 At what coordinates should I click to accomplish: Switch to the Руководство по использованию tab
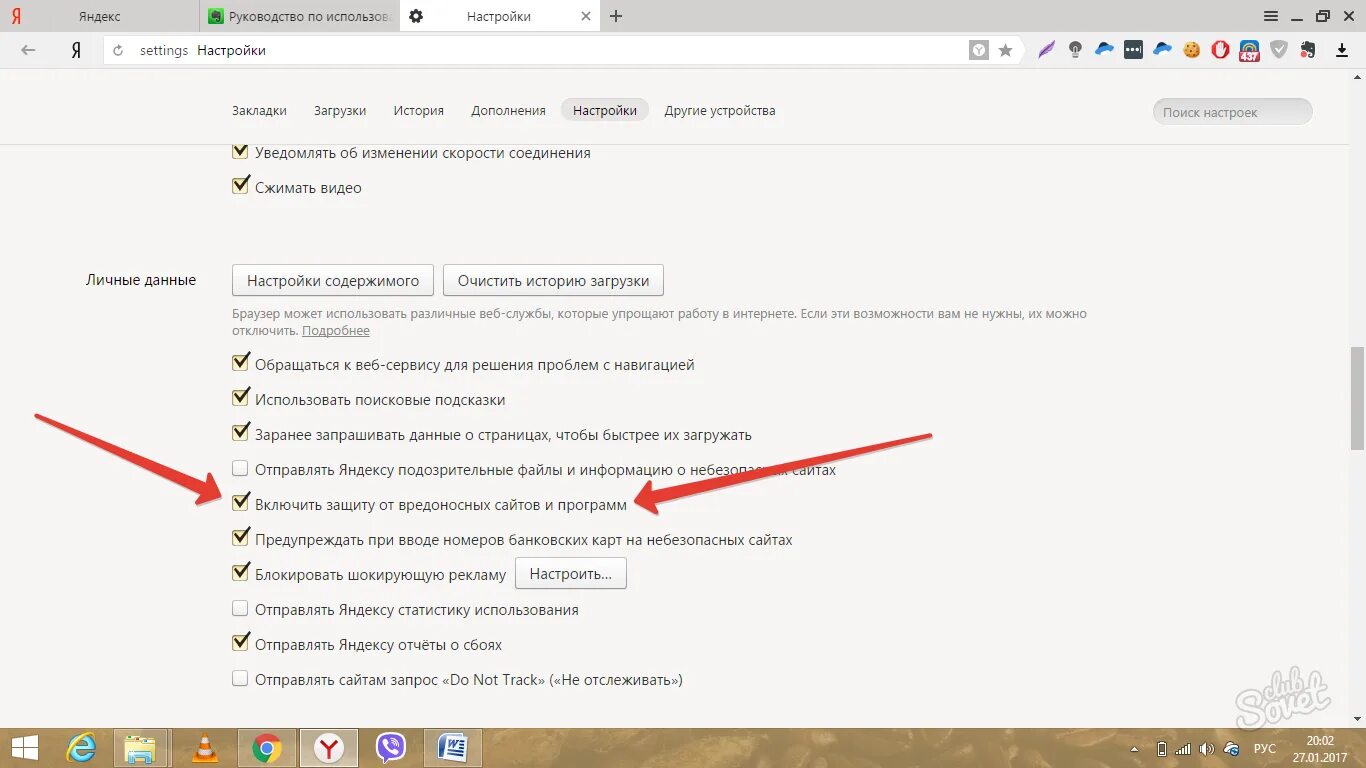300,16
